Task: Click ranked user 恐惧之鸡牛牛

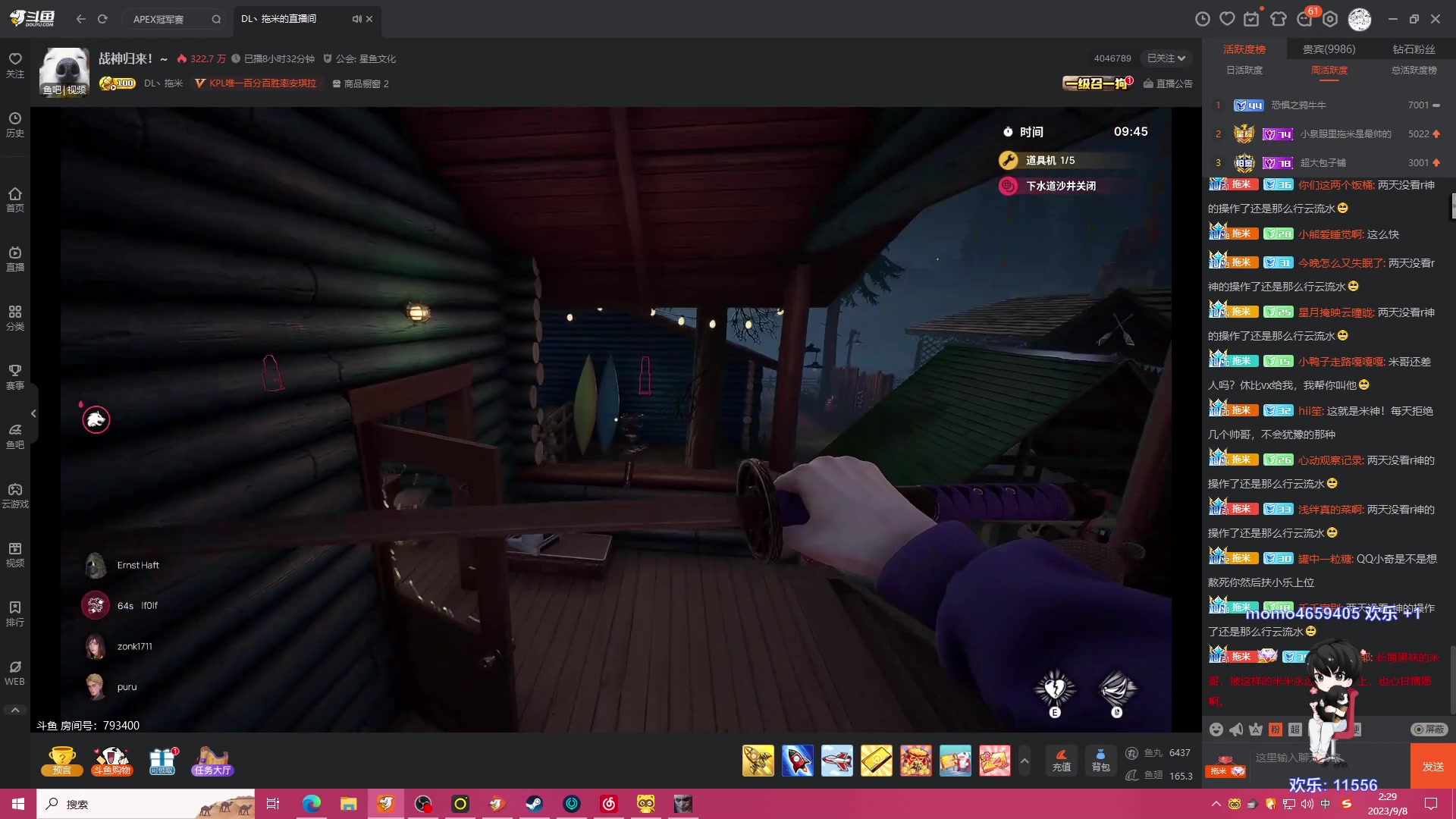Action: (1299, 105)
